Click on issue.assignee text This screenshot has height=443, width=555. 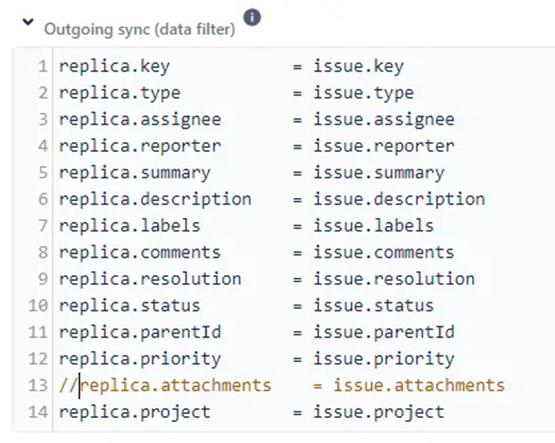(384, 120)
